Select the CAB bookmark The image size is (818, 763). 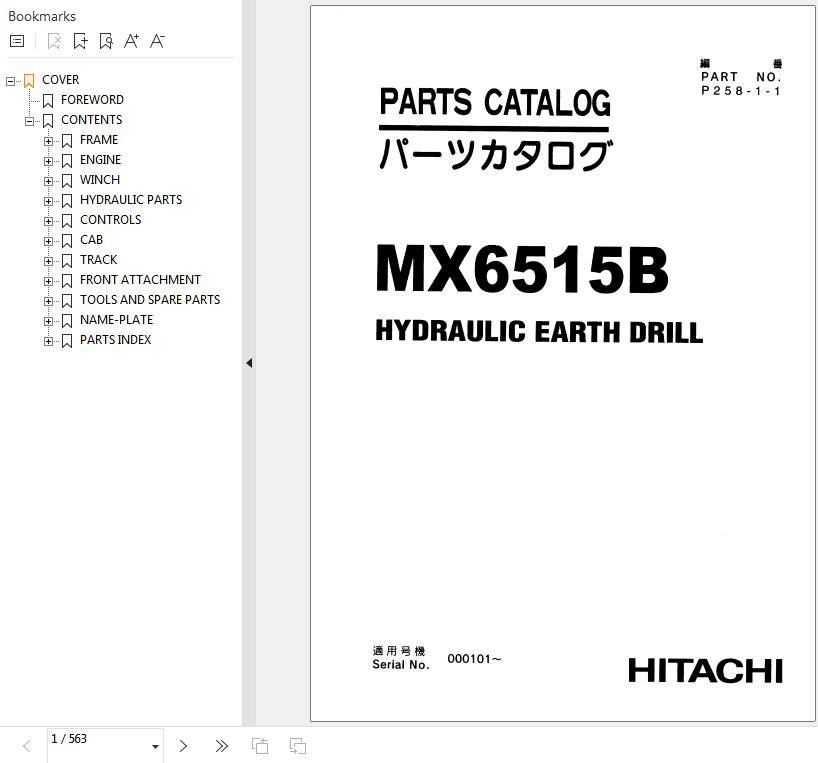(91, 240)
